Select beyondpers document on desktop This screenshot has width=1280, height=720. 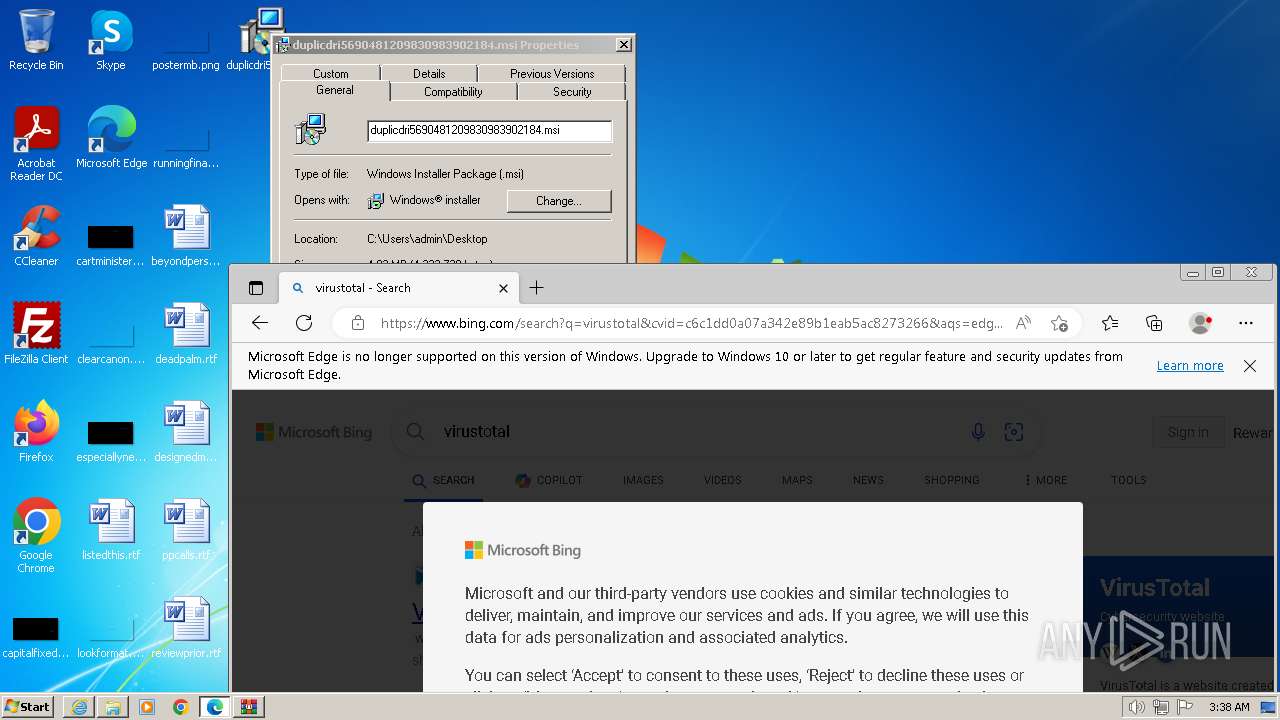tap(186, 236)
